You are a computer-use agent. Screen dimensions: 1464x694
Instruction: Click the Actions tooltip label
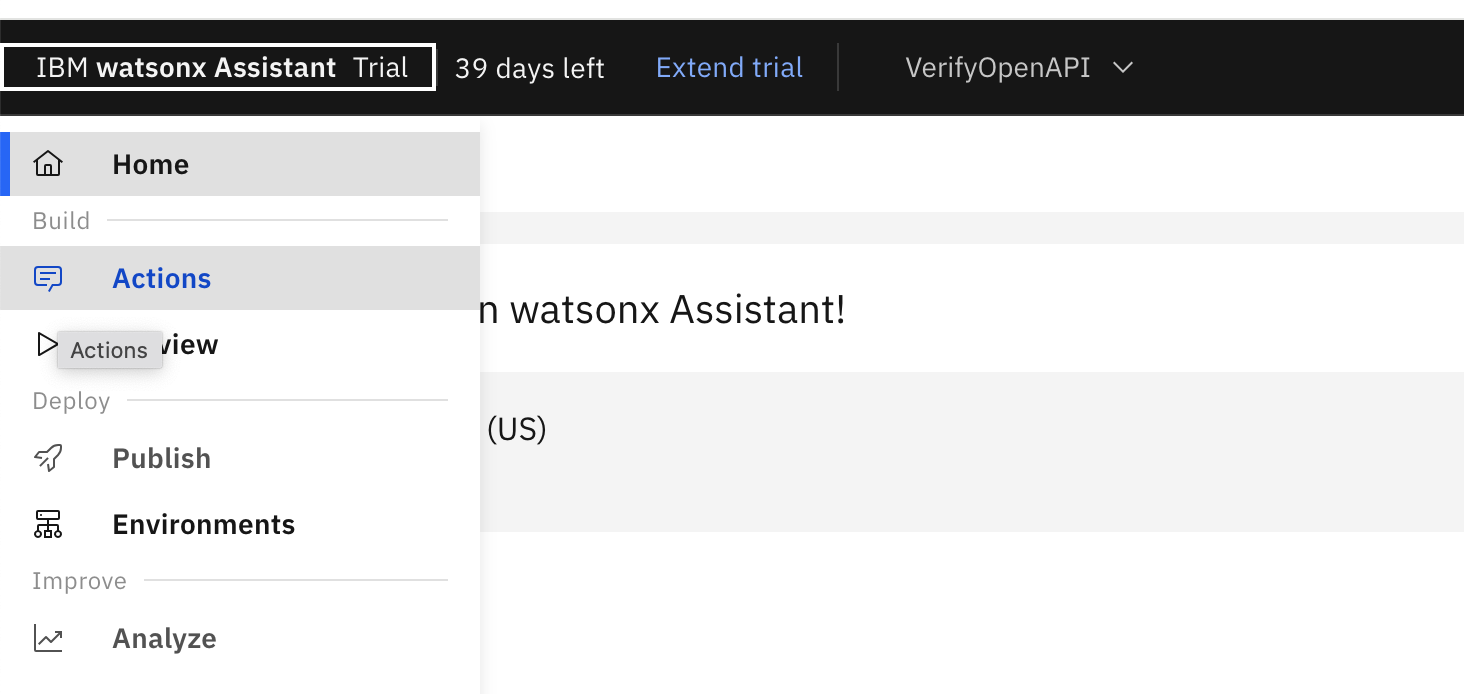pyautogui.click(x=109, y=350)
